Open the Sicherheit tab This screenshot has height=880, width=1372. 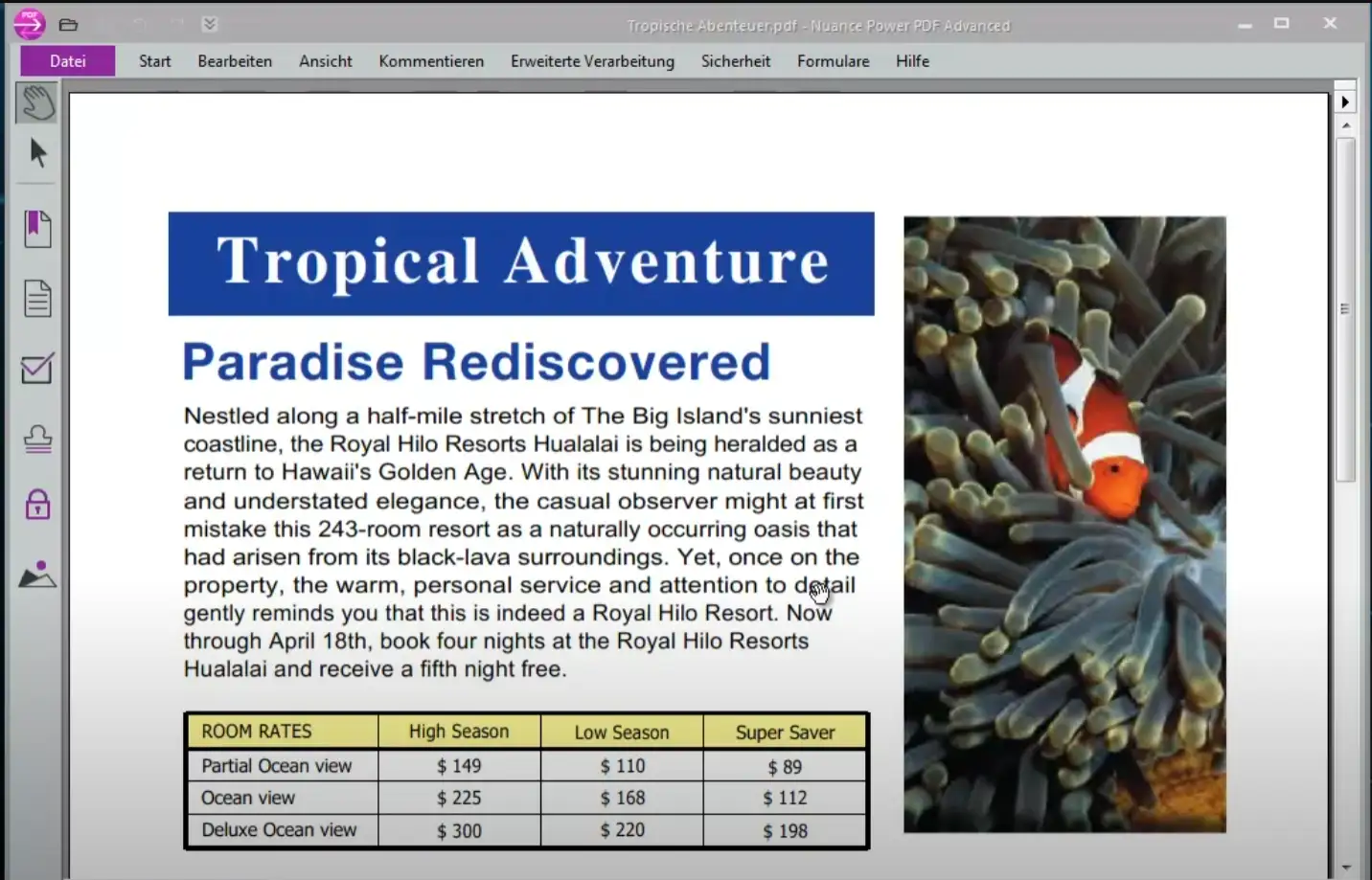[x=735, y=61]
